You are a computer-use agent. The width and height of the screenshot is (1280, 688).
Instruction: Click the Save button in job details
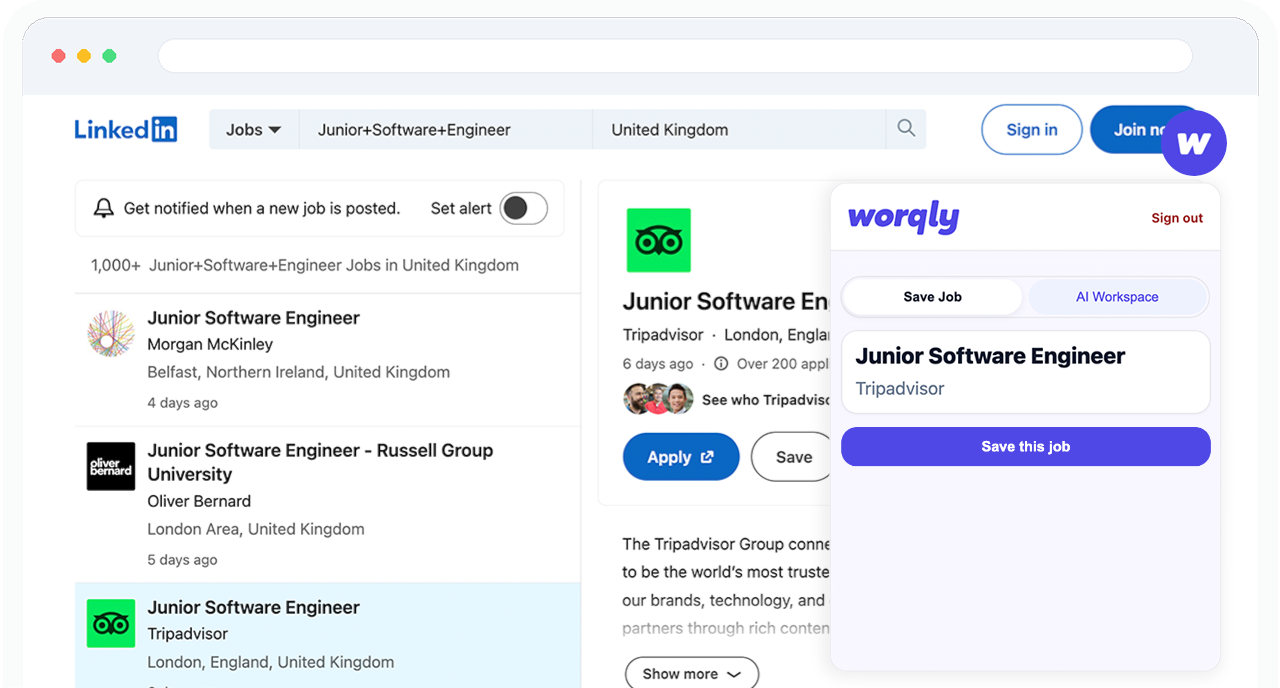(x=793, y=457)
